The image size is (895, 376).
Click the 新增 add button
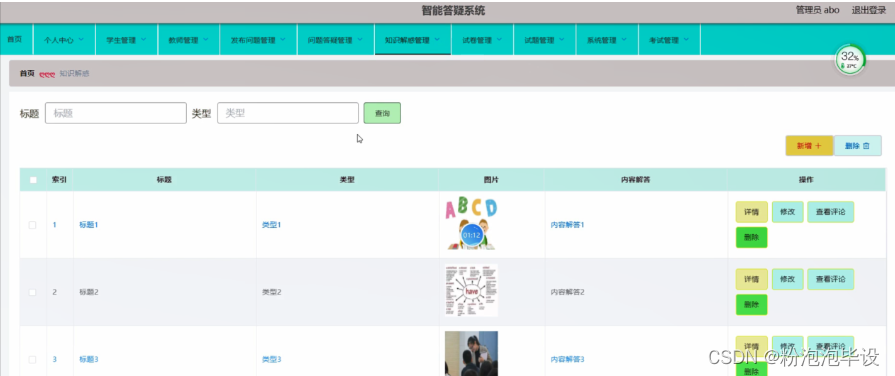click(x=809, y=145)
